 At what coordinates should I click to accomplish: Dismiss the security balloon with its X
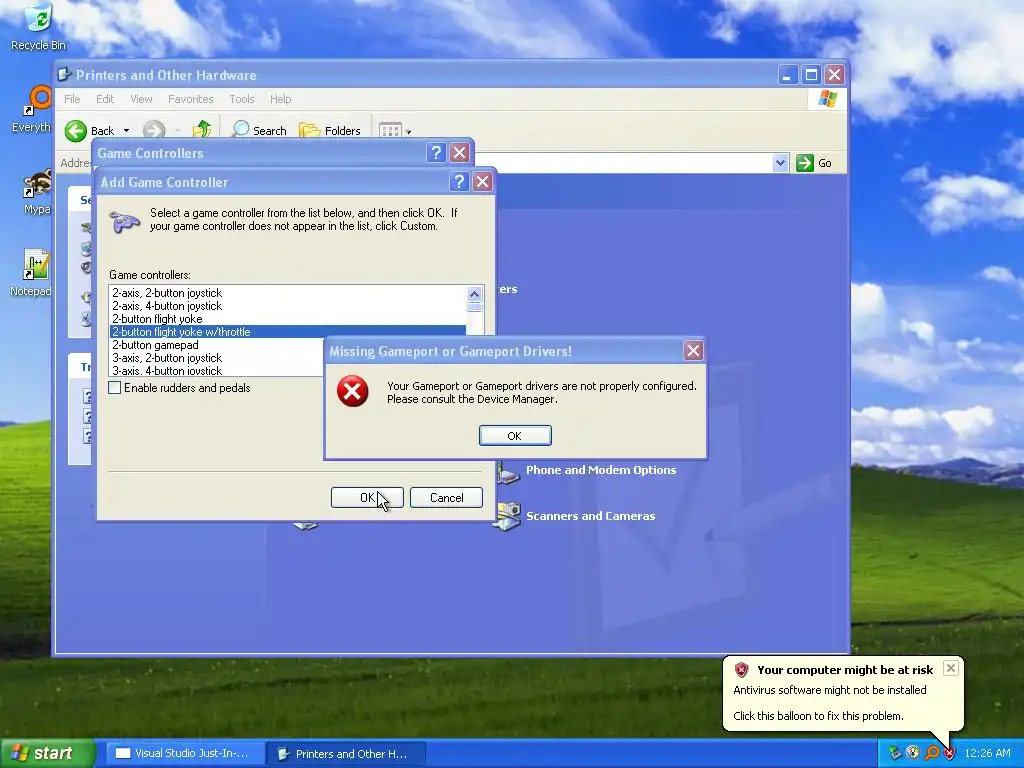[951, 668]
